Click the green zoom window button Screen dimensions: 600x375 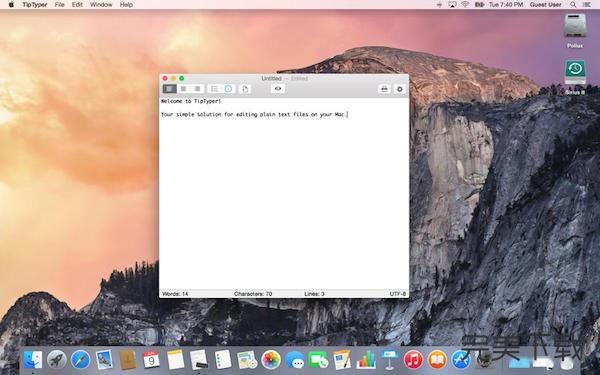[182, 78]
